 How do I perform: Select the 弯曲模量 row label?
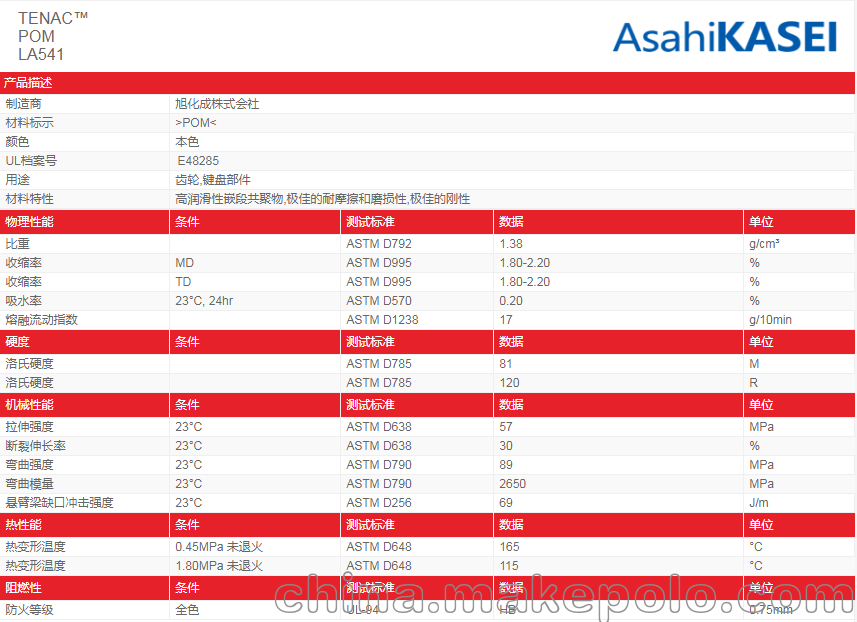(30, 484)
